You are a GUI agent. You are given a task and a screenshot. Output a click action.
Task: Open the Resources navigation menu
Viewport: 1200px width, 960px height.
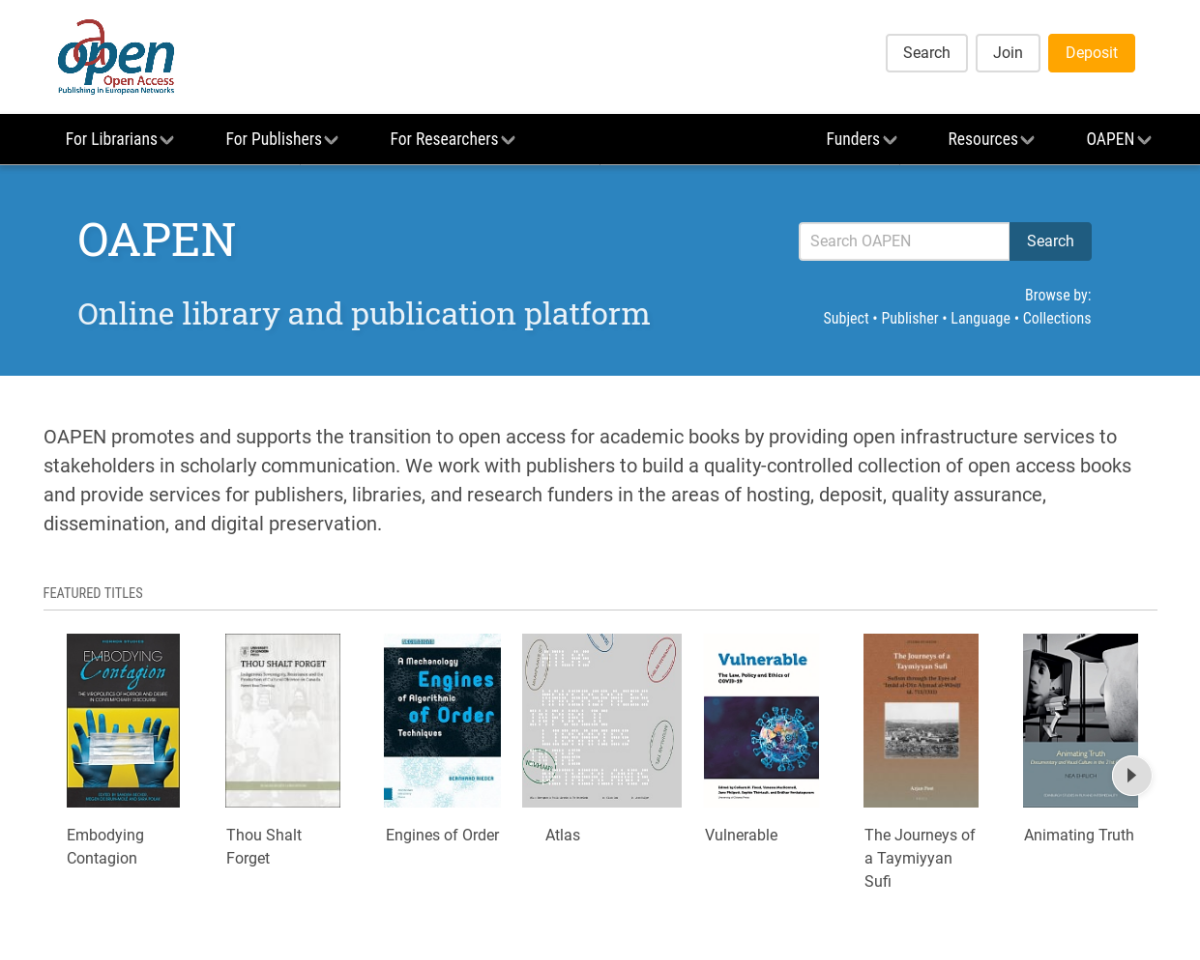coord(990,139)
